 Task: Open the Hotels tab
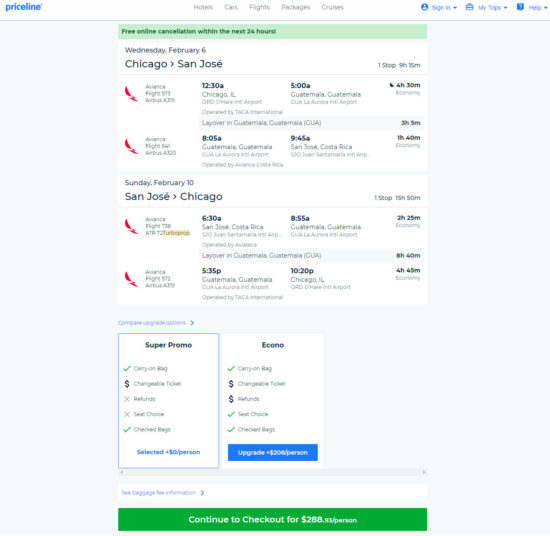pyautogui.click(x=203, y=7)
